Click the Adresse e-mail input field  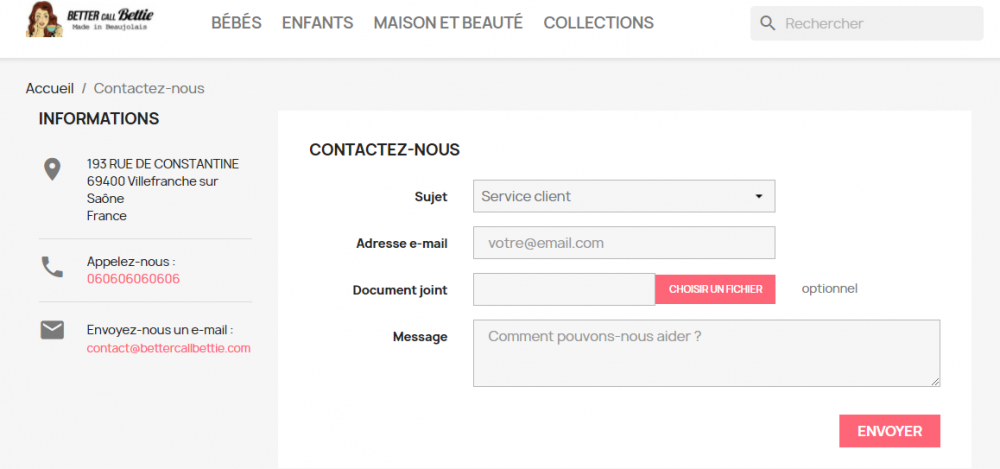click(623, 243)
